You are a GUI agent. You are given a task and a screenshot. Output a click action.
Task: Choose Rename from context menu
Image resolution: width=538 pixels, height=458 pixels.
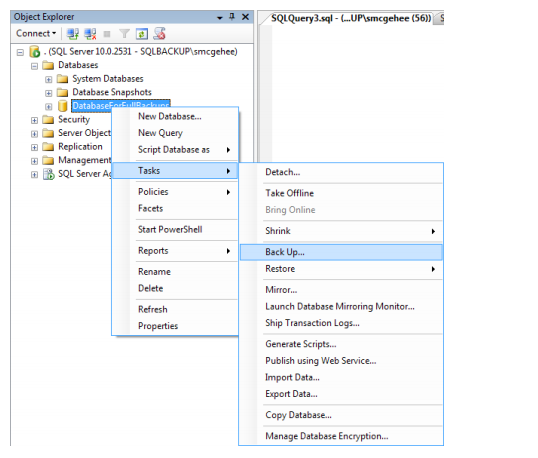175,272
